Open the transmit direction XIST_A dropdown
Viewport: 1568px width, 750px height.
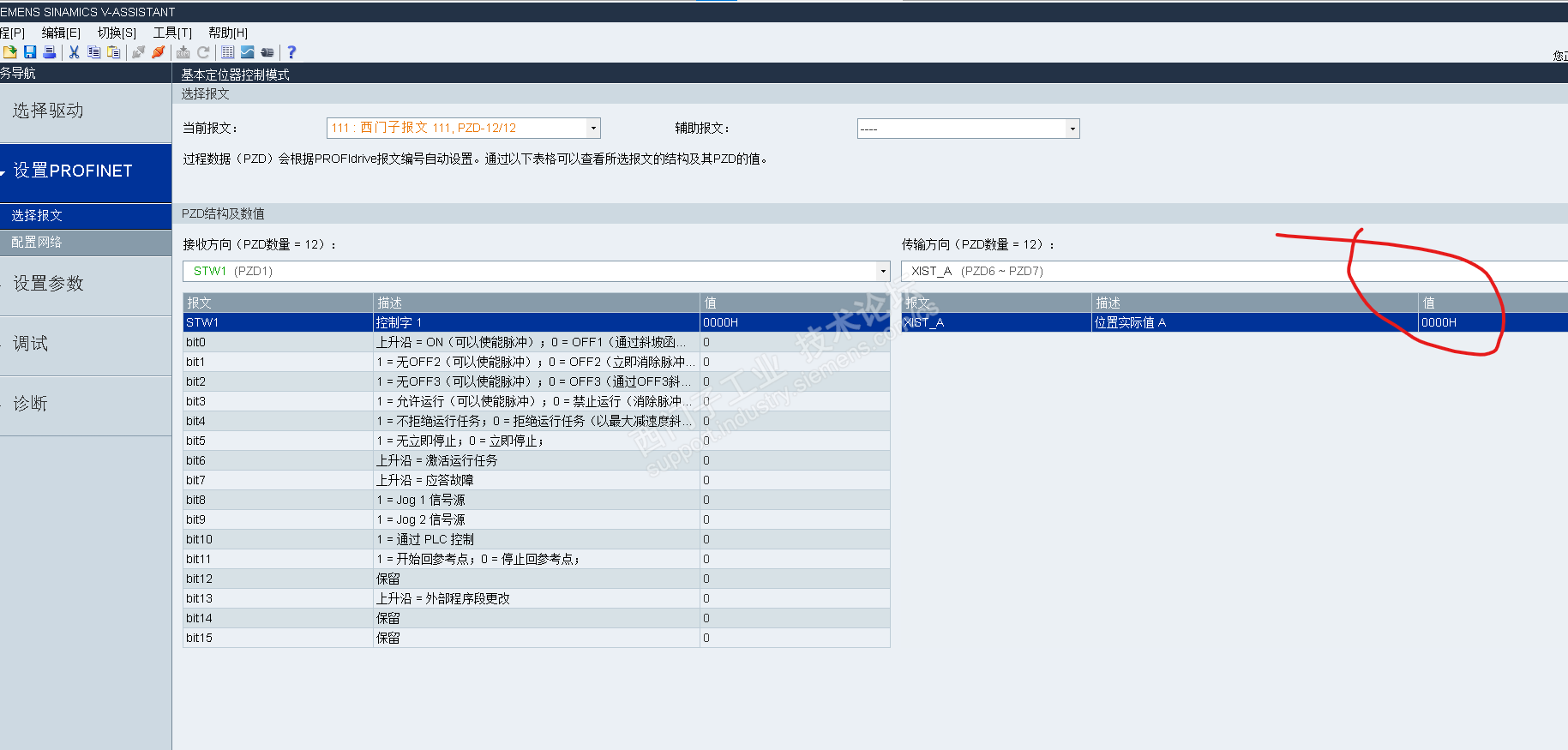(1235, 271)
